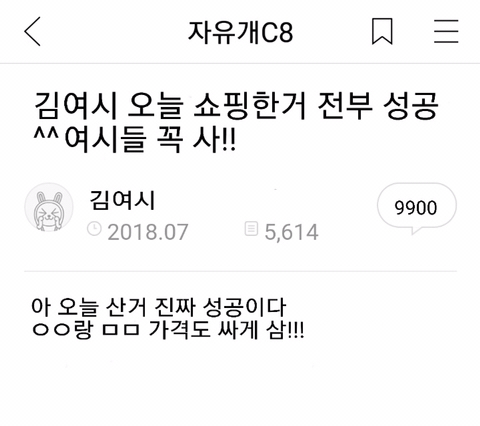Viewport: 480px width, 426px height.
Task: Click the view count document icon
Action: click(x=251, y=229)
